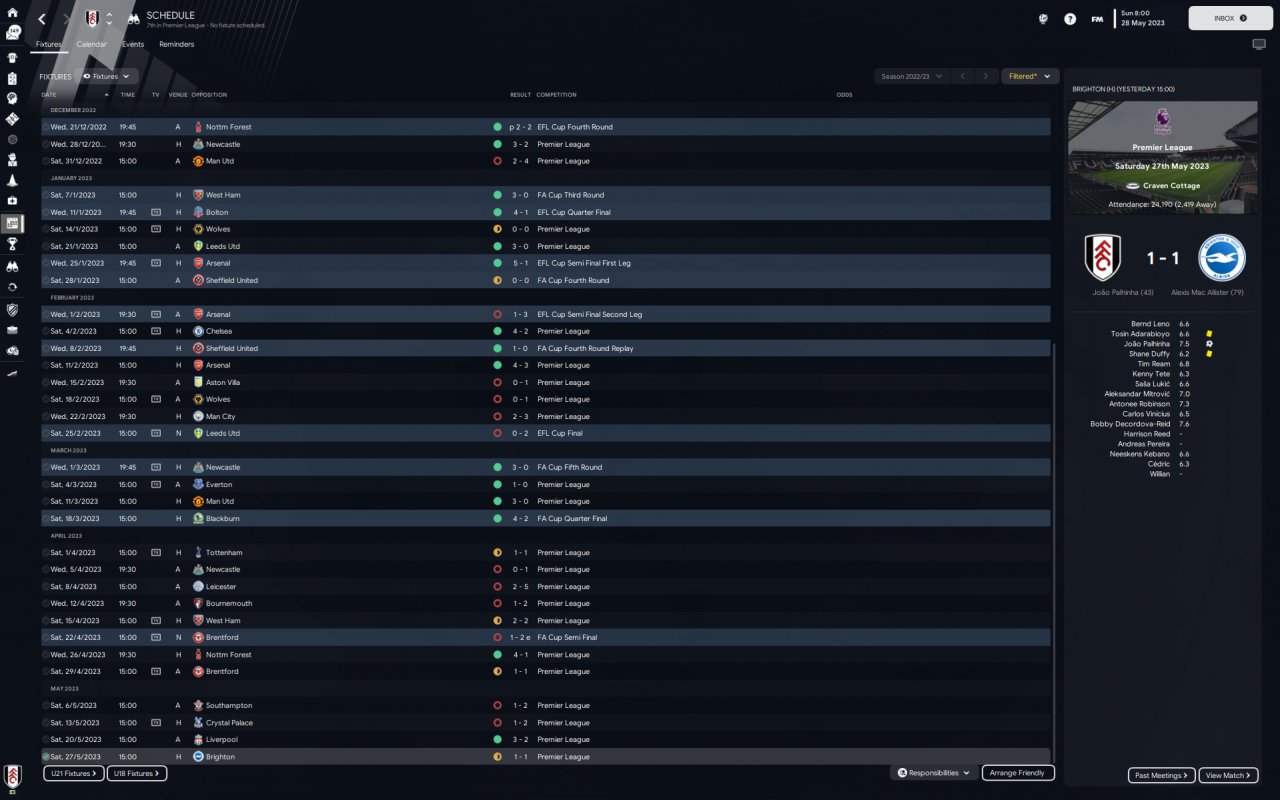1280x800 pixels.
Task: Select the Schedule calendar icon in sidebar
Action: coord(12,222)
